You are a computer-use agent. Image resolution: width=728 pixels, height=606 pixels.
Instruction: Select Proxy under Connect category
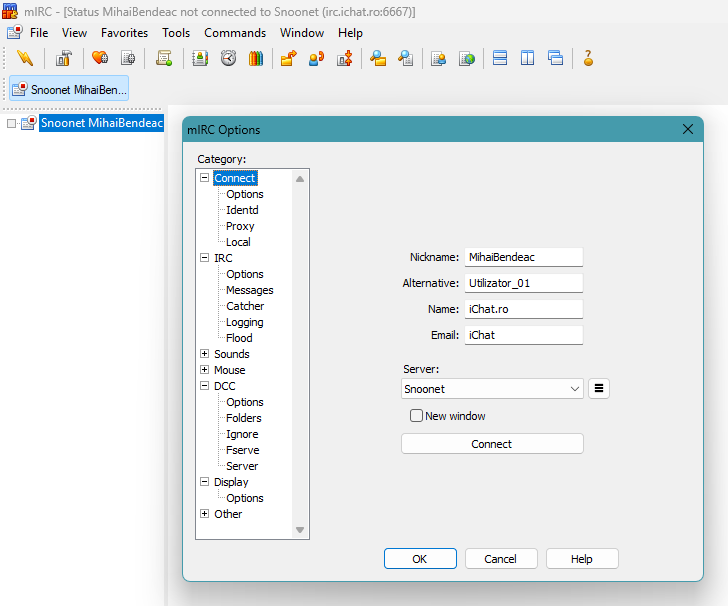point(240,226)
